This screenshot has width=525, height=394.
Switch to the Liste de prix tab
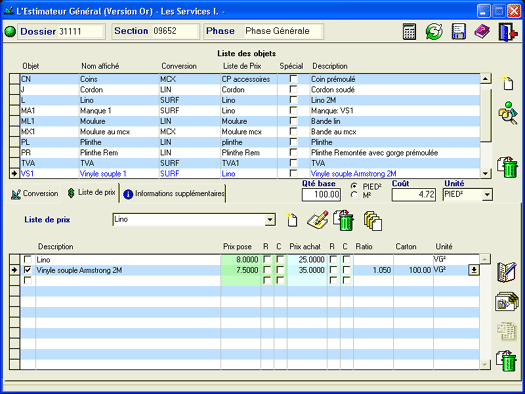click(90, 192)
